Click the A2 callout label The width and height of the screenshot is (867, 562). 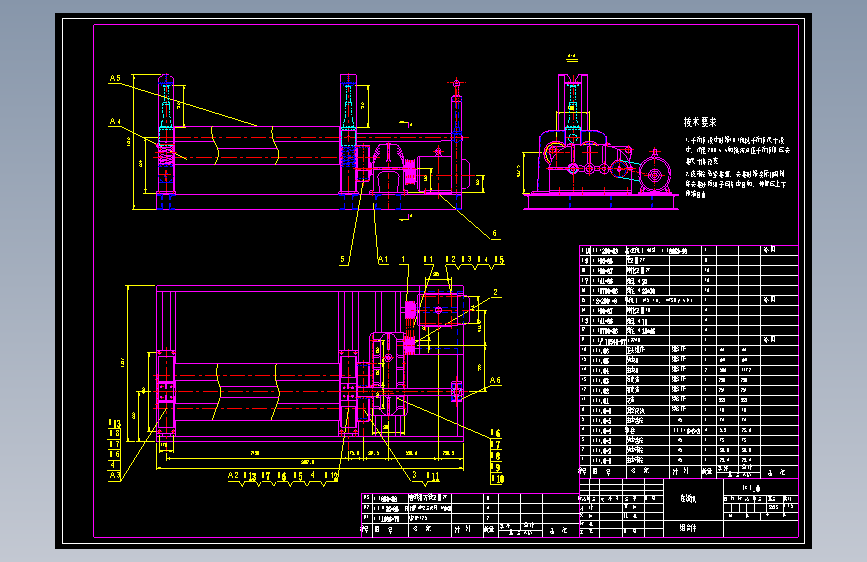click(233, 475)
